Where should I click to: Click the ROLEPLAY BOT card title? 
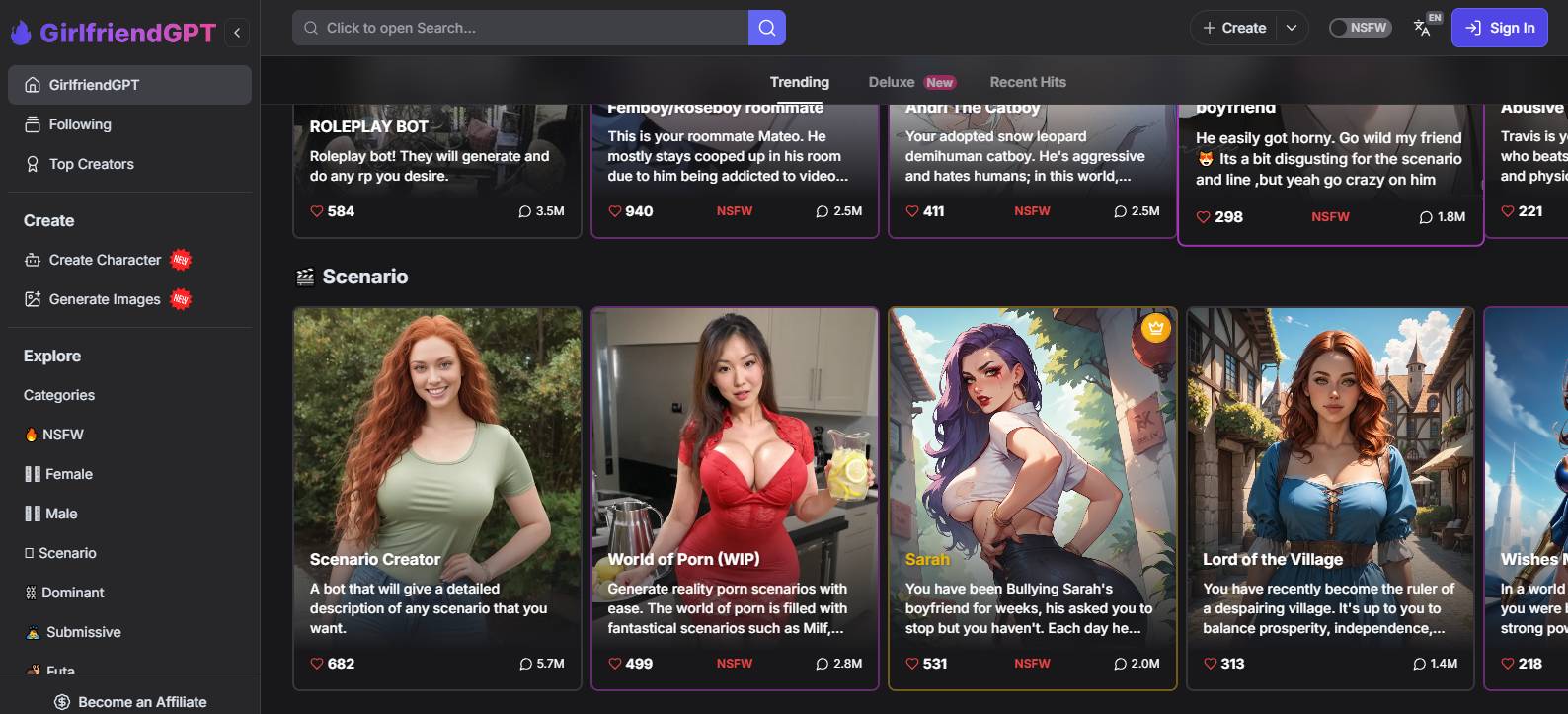pyautogui.click(x=369, y=126)
